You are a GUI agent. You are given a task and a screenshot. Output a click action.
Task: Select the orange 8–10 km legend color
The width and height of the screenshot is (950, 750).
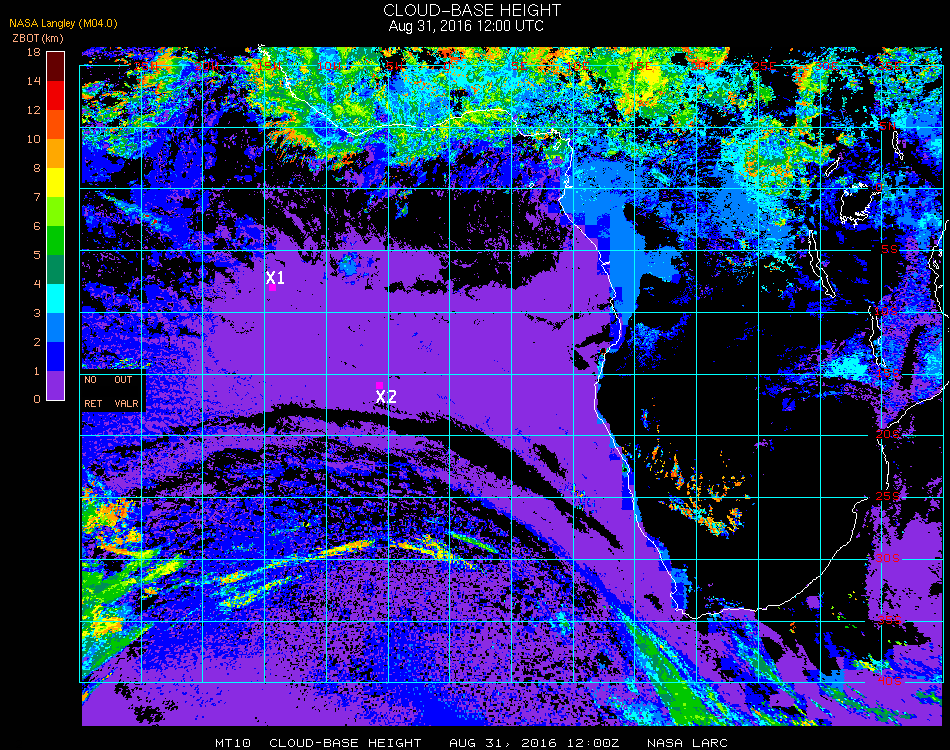pyautogui.click(x=55, y=154)
